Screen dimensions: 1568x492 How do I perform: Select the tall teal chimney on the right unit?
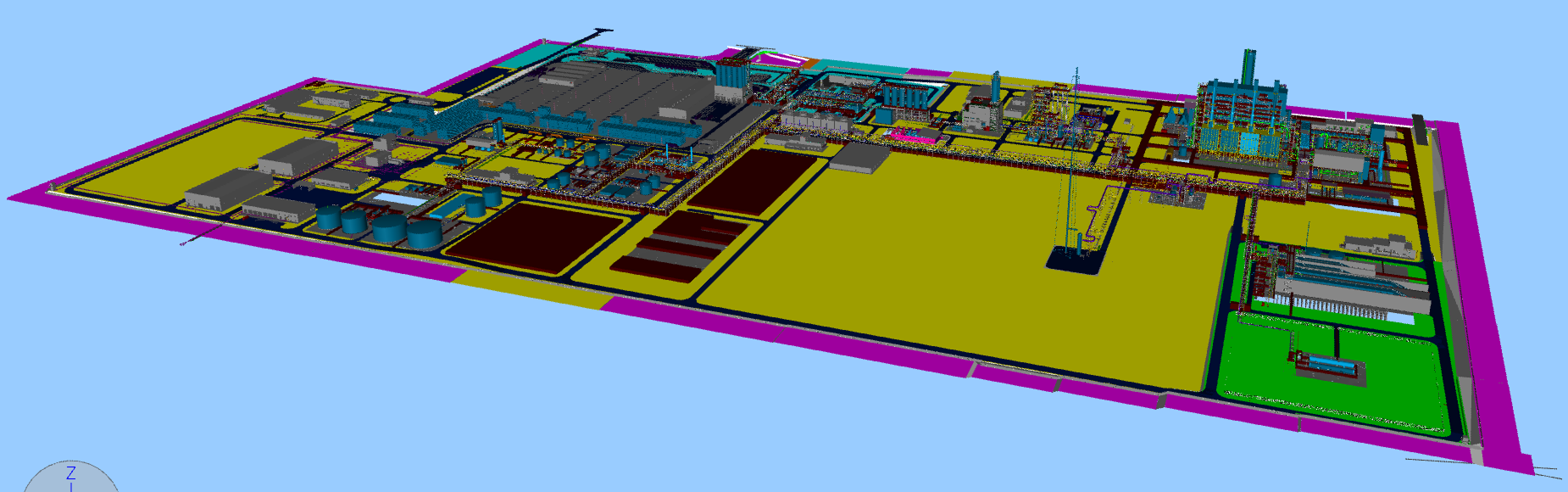[x=1248, y=66]
